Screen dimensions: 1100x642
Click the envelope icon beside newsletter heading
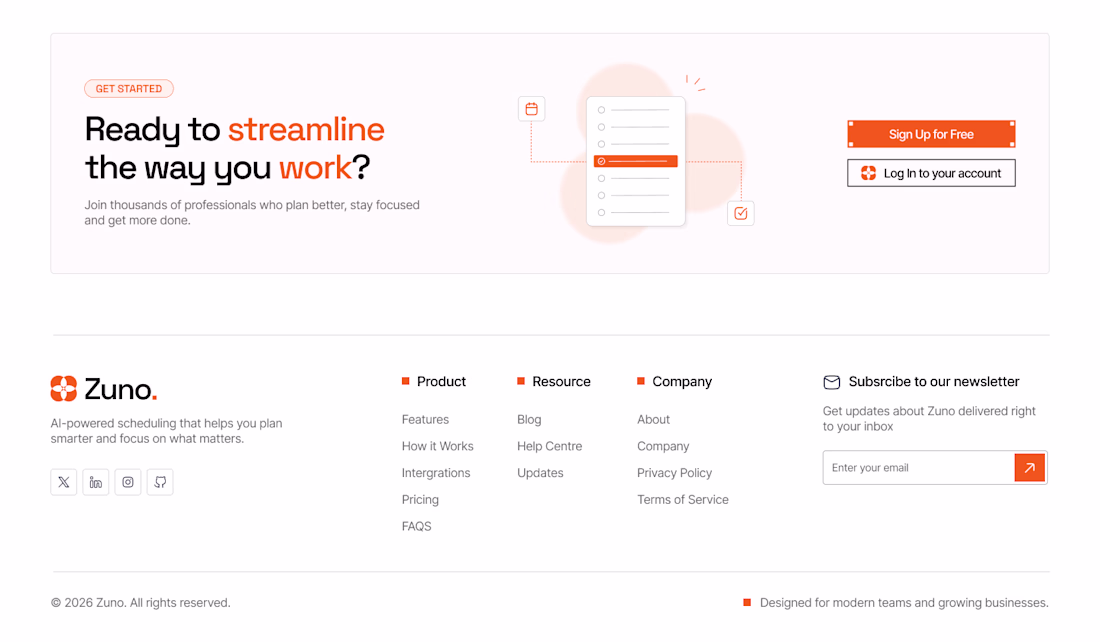[x=831, y=382]
